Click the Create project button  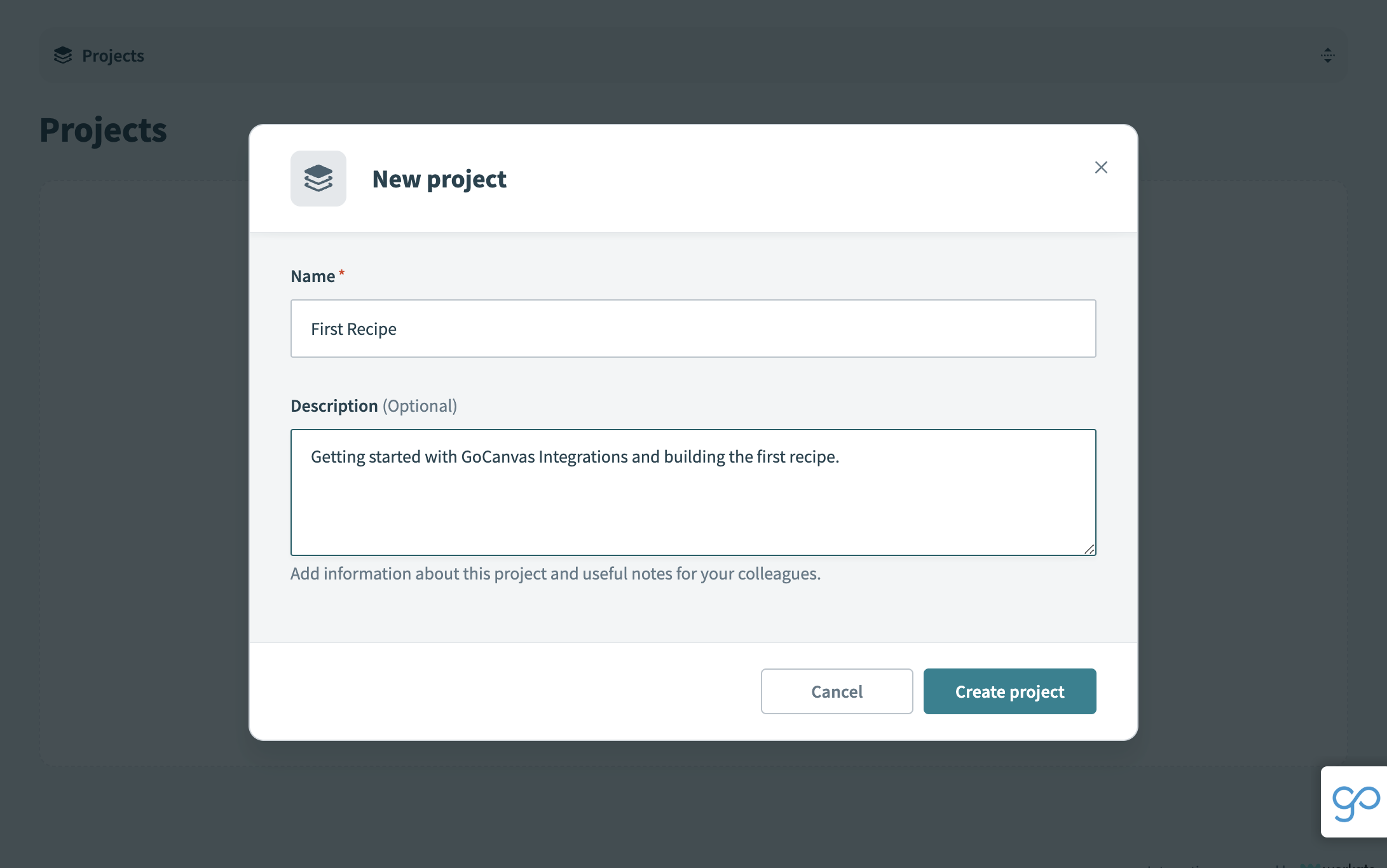[x=1009, y=691]
